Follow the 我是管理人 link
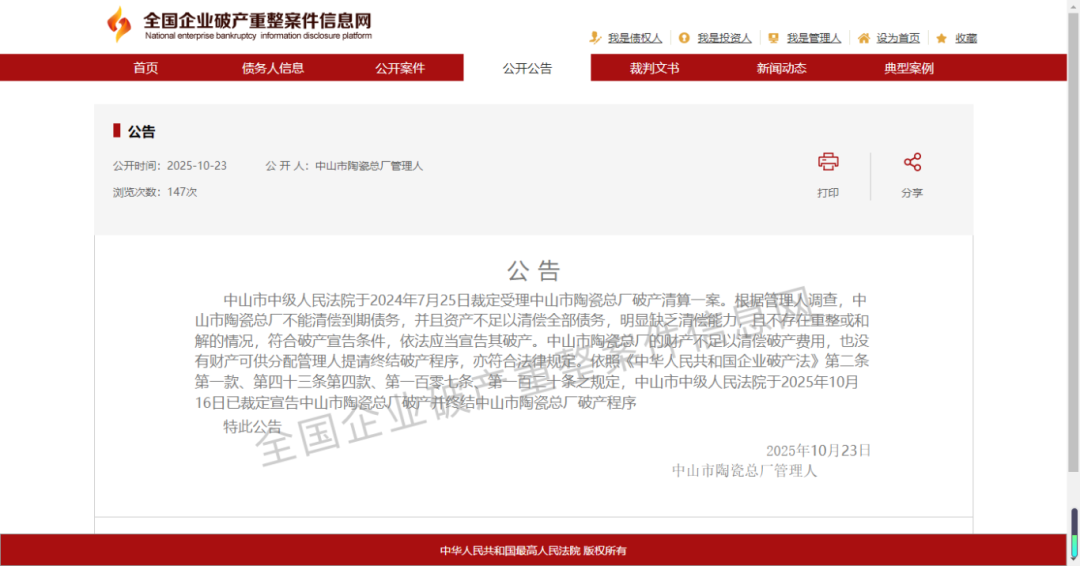The width and height of the screenshot is (1080, 566). tap(813, 38)
